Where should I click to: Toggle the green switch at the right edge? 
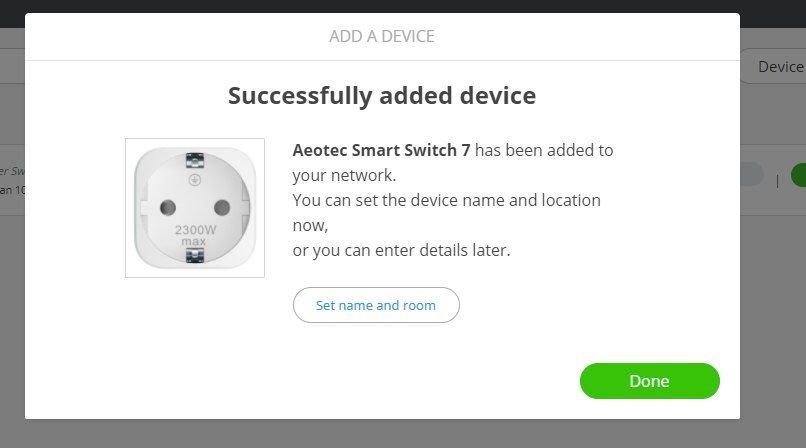[x=797, y=175]
